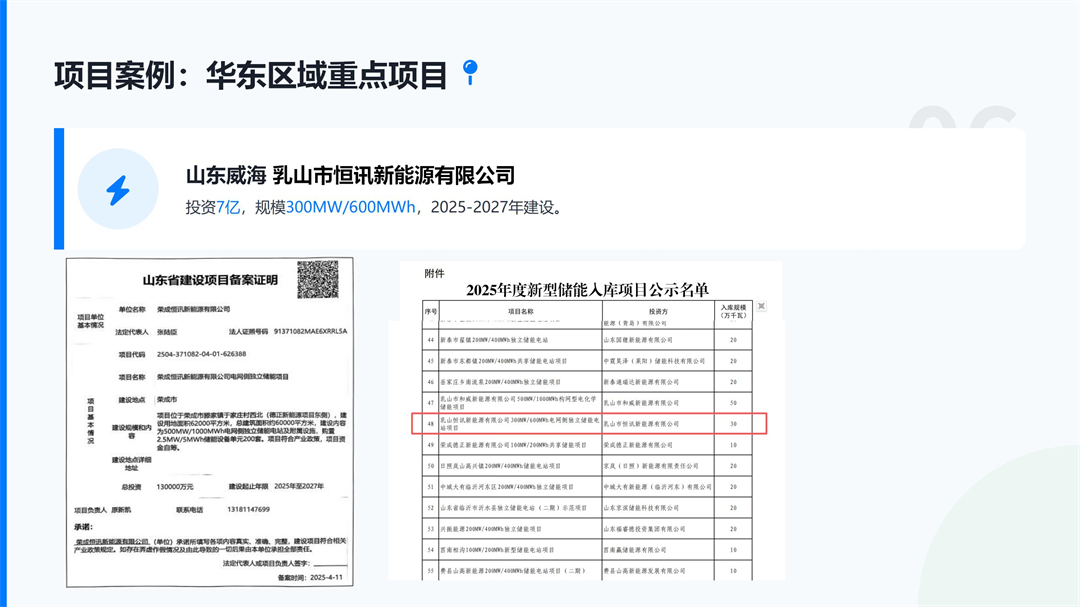Click row 45 新泰市东都镇 project name
This screenshot has width=1080, height=607.
[503, 360]
